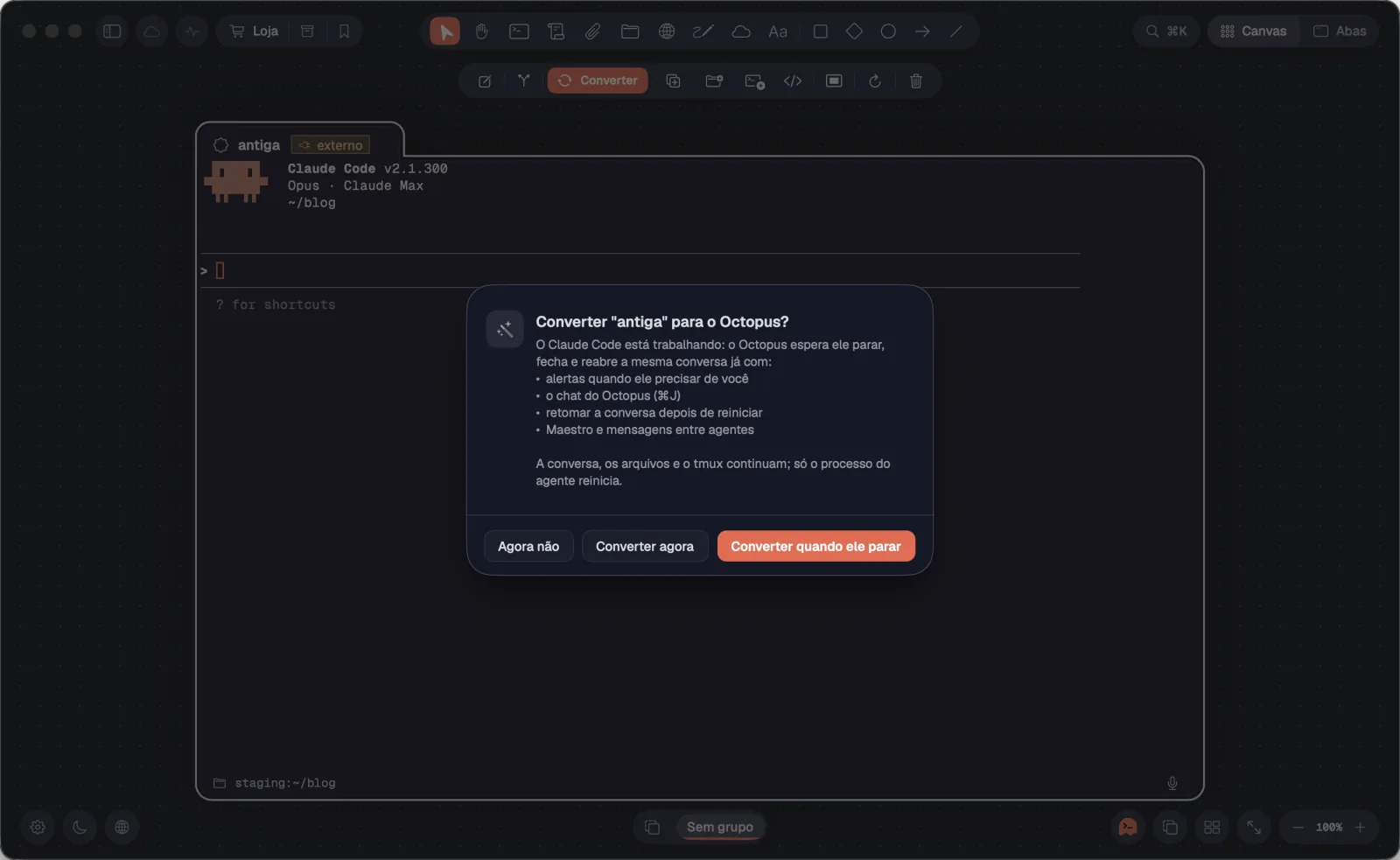Open the Sem grupo selector

coord(719,827)
